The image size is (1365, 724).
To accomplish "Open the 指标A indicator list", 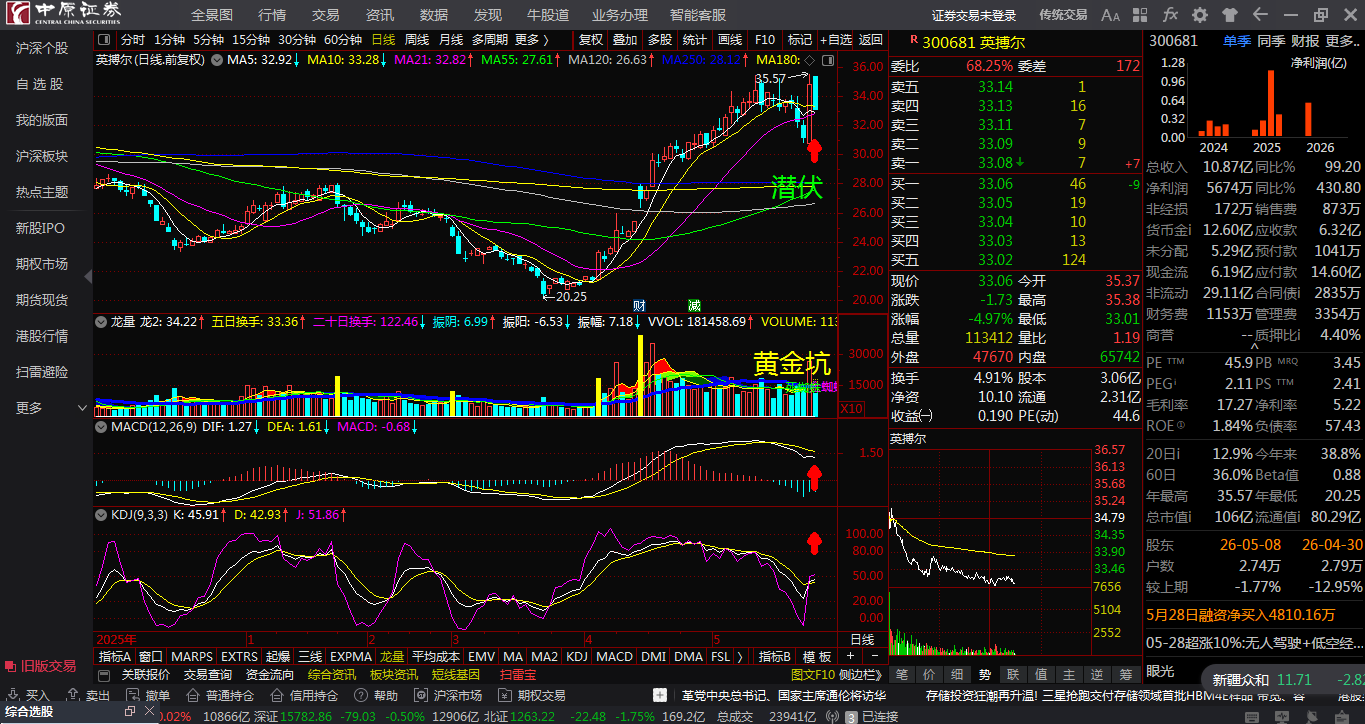I will tap(115, 657).
